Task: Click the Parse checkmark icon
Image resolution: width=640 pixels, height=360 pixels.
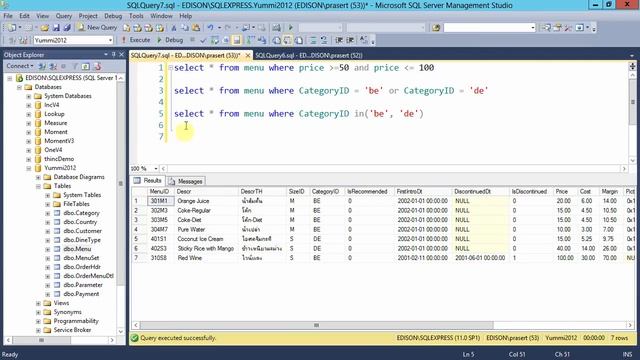Action: click(x=203, y=40)
